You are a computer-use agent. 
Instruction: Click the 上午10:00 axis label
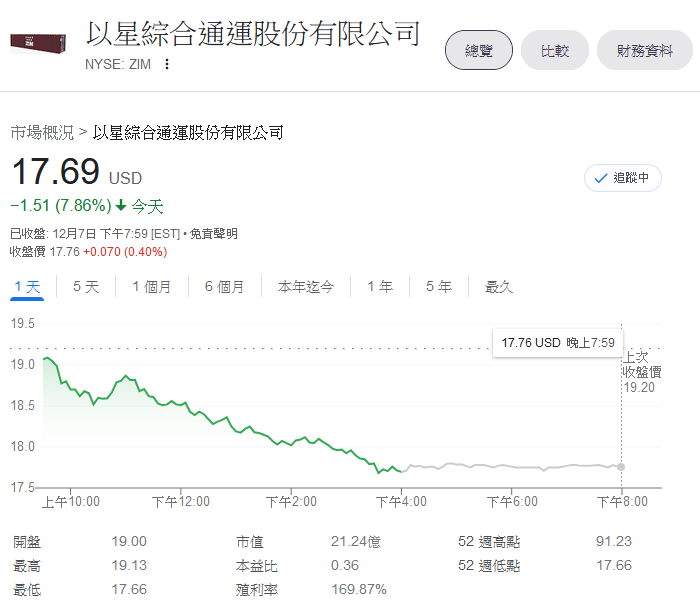71,502
